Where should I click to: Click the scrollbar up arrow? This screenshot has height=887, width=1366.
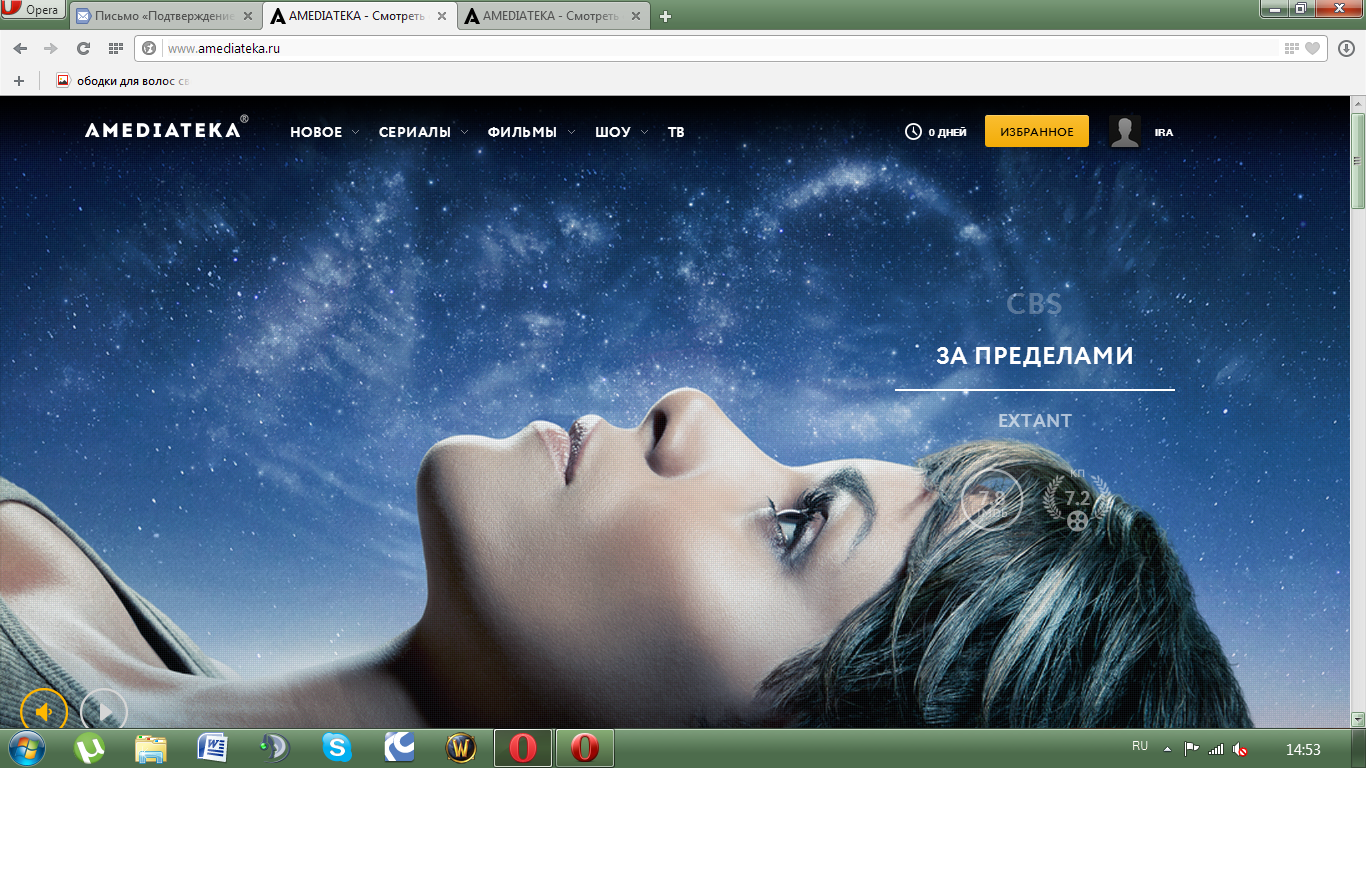(1358, 104)
